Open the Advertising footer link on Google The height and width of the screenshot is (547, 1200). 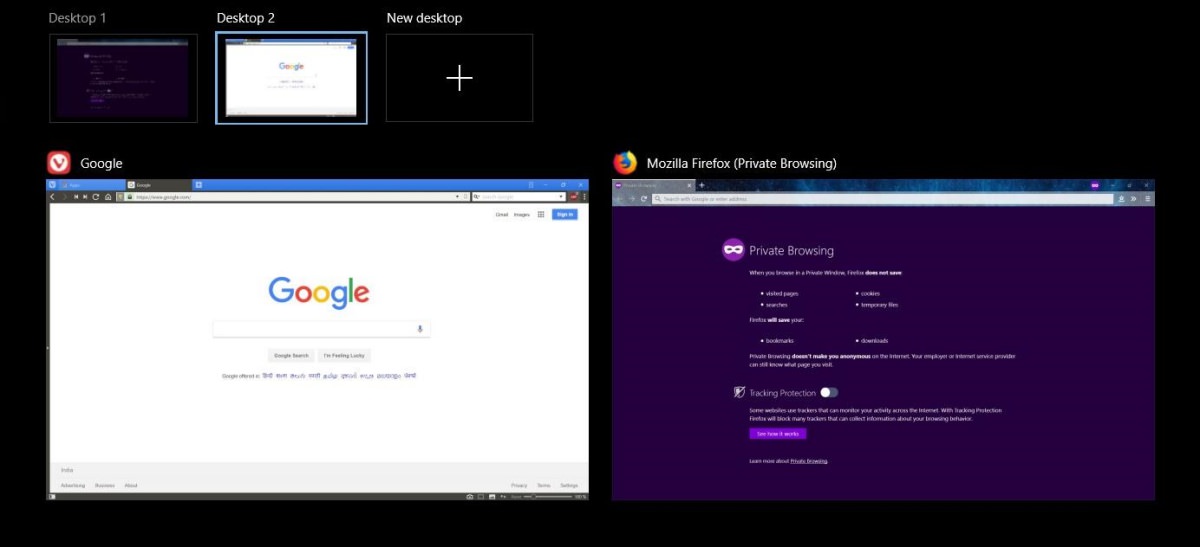pos(73,485)
